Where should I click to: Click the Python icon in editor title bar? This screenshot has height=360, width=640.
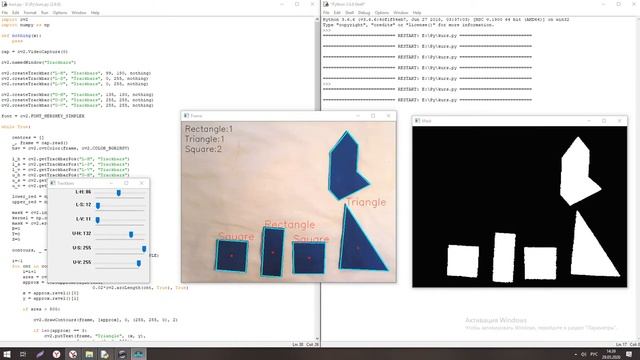[x=4, y=4]
